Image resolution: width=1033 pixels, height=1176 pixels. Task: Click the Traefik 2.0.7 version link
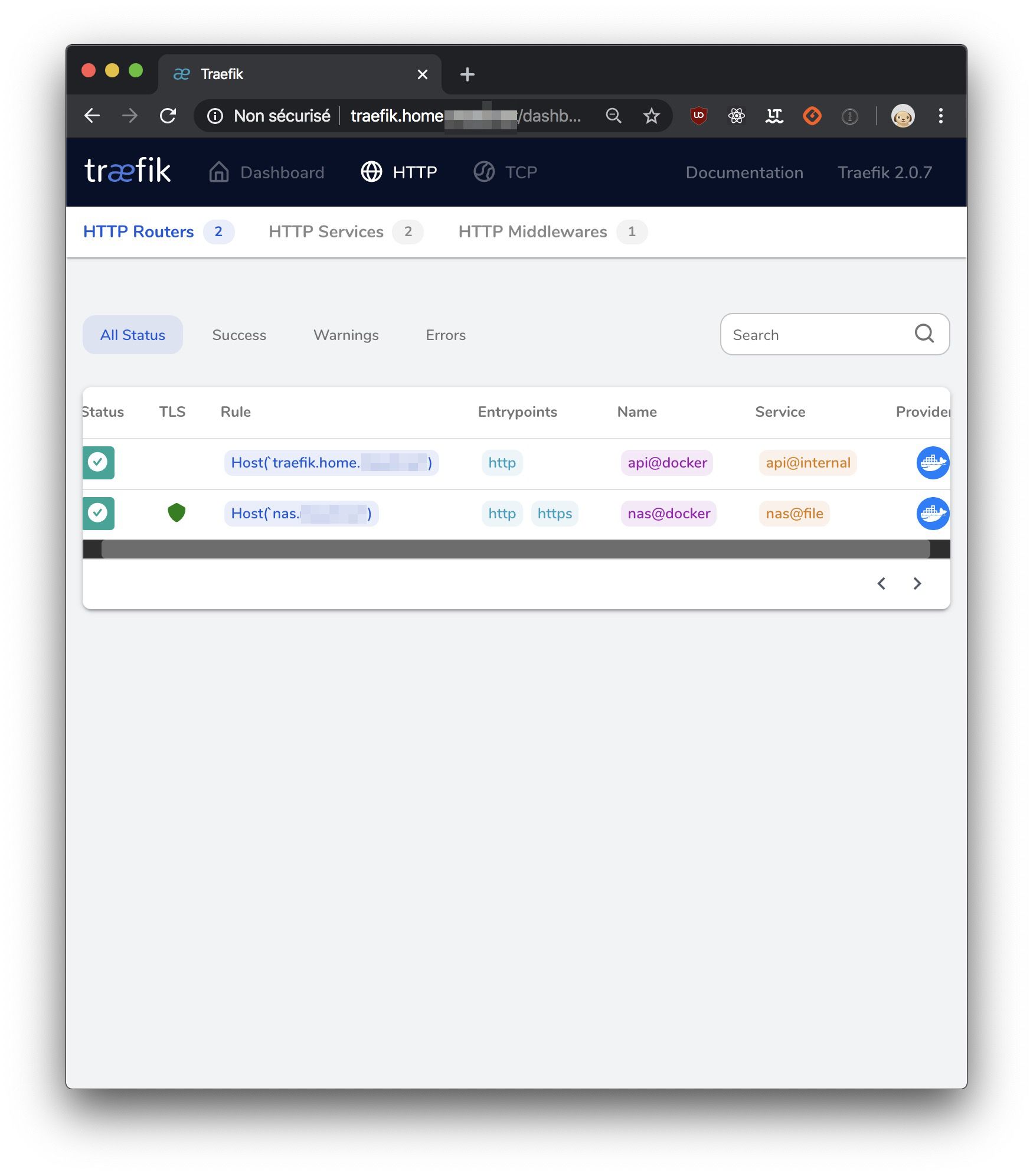click(885, 172)
